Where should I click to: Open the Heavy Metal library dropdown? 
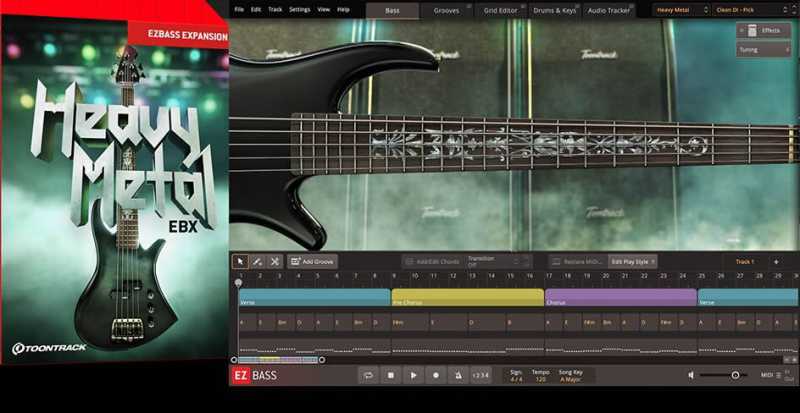[681, 10]
